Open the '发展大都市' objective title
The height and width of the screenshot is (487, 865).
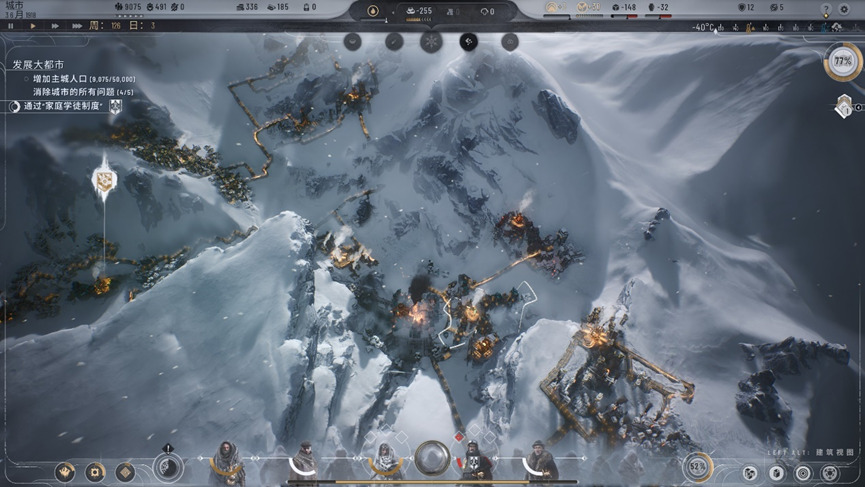pos(38,65)
